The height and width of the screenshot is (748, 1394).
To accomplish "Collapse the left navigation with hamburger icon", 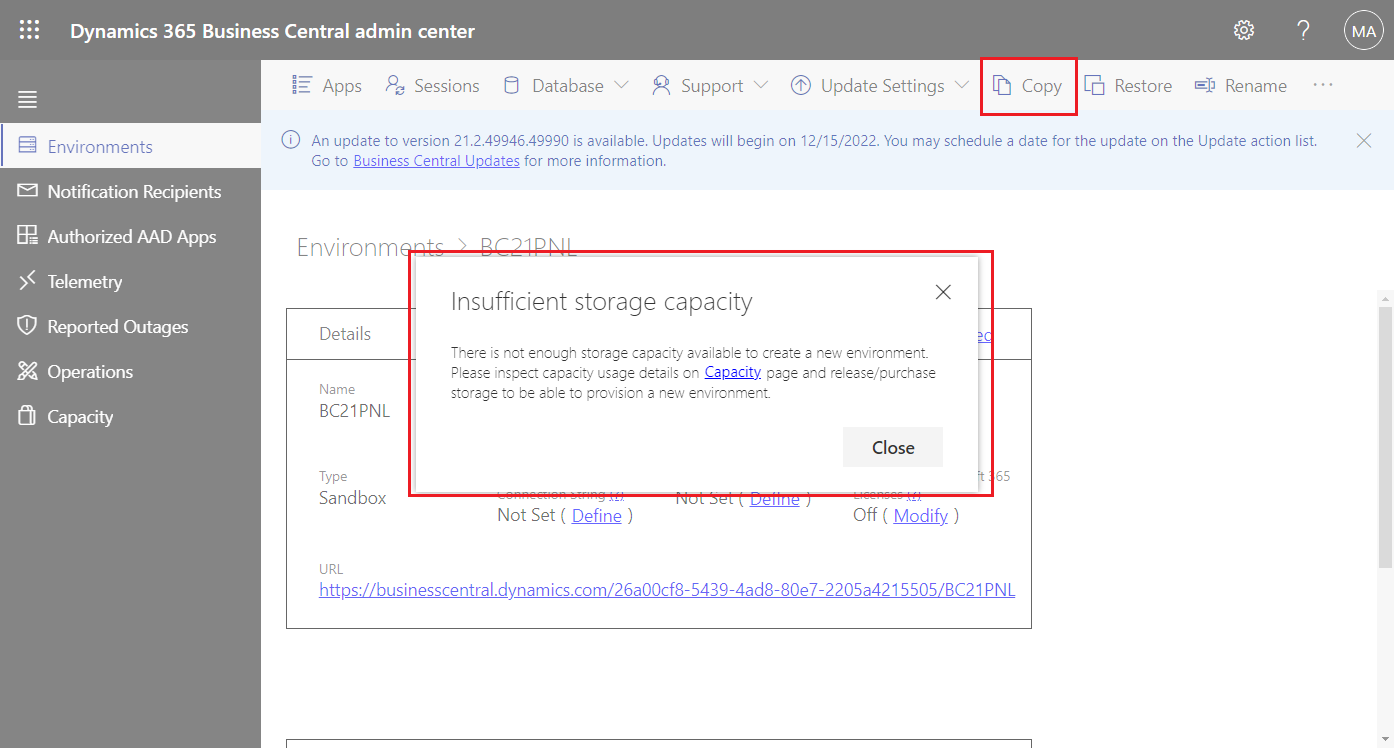I will [27, 99].
